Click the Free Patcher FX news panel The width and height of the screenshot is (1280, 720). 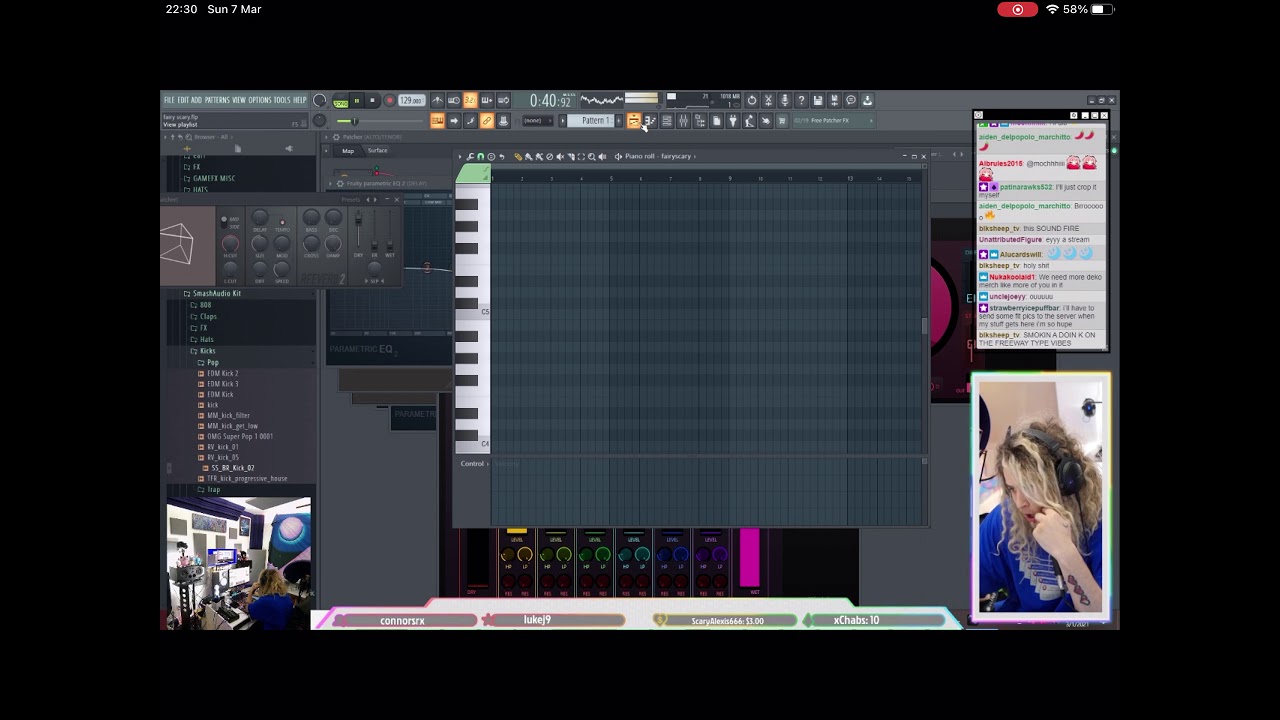tap(834, 120)
